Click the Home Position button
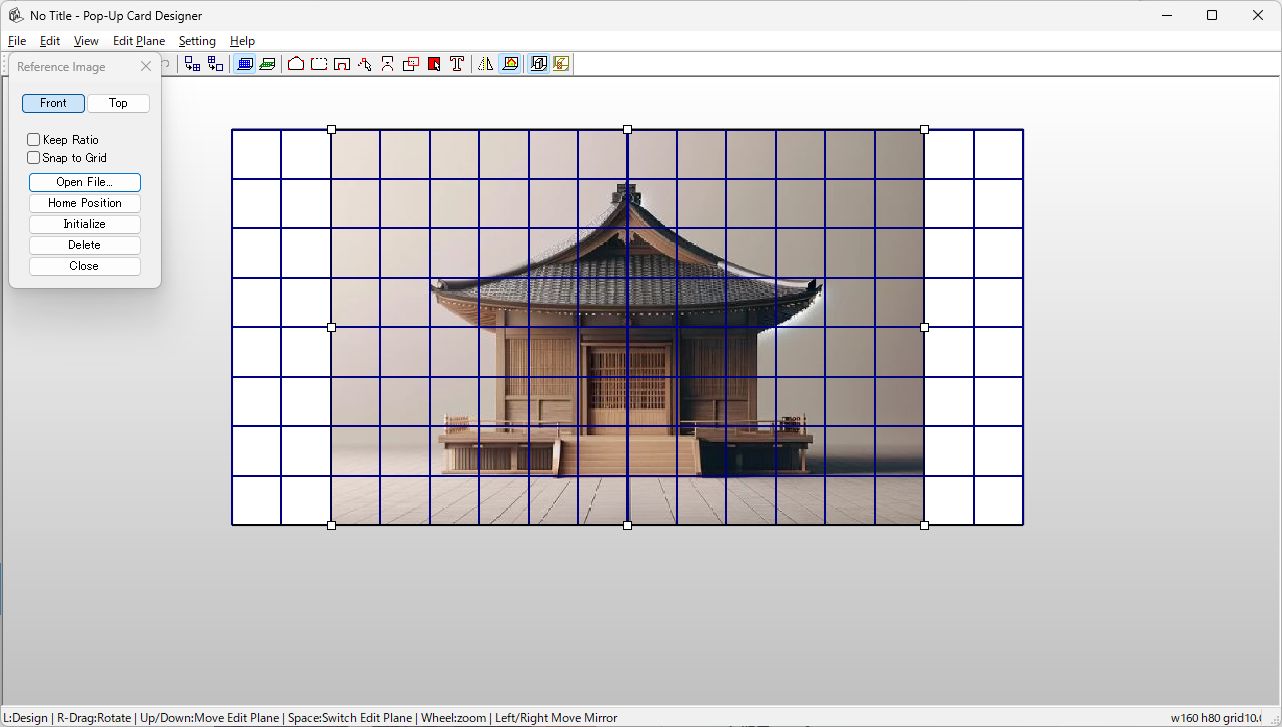This screenshot has width=1282, height=727. 84,203
